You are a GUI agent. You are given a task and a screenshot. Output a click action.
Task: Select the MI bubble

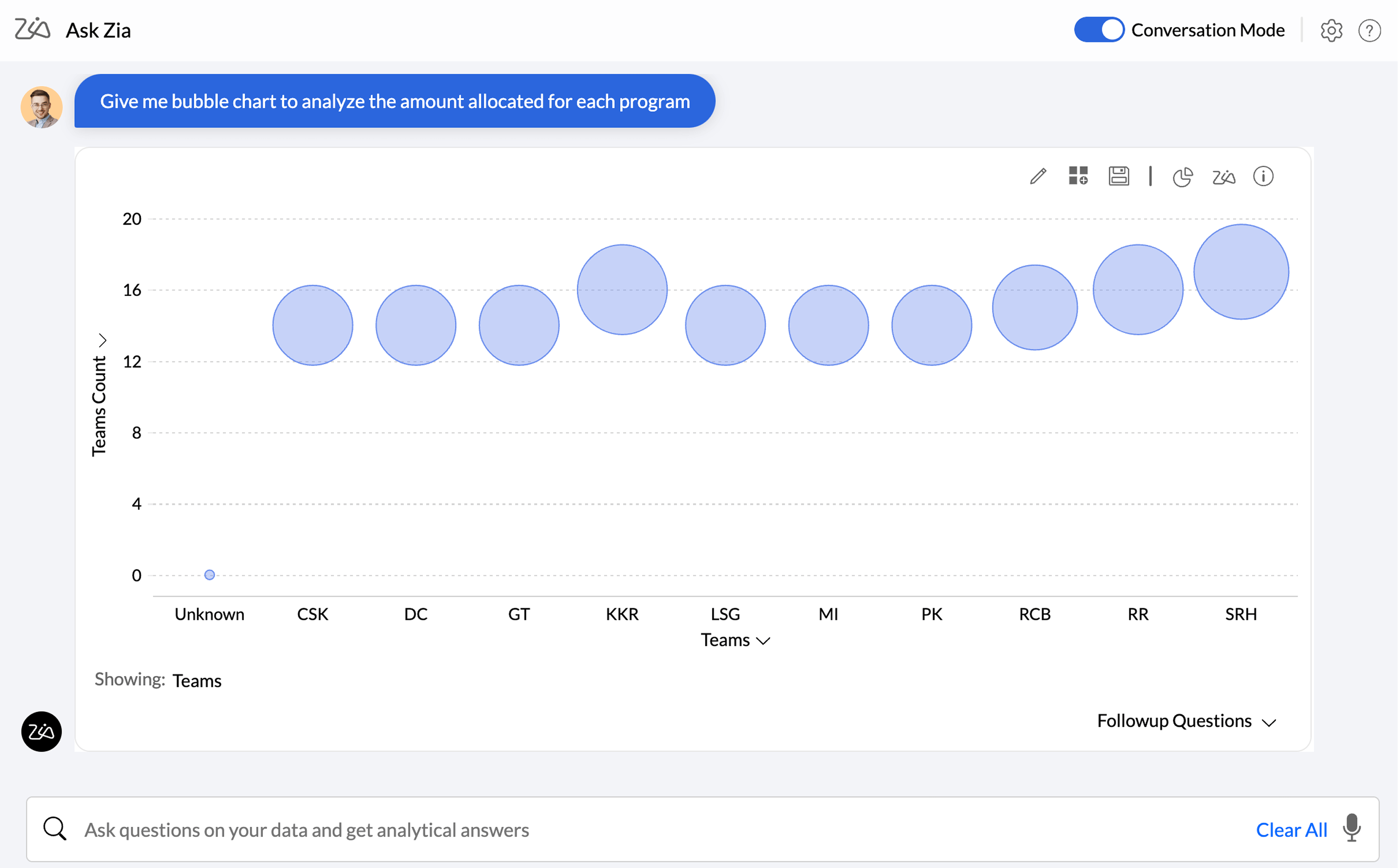point(829,325)
